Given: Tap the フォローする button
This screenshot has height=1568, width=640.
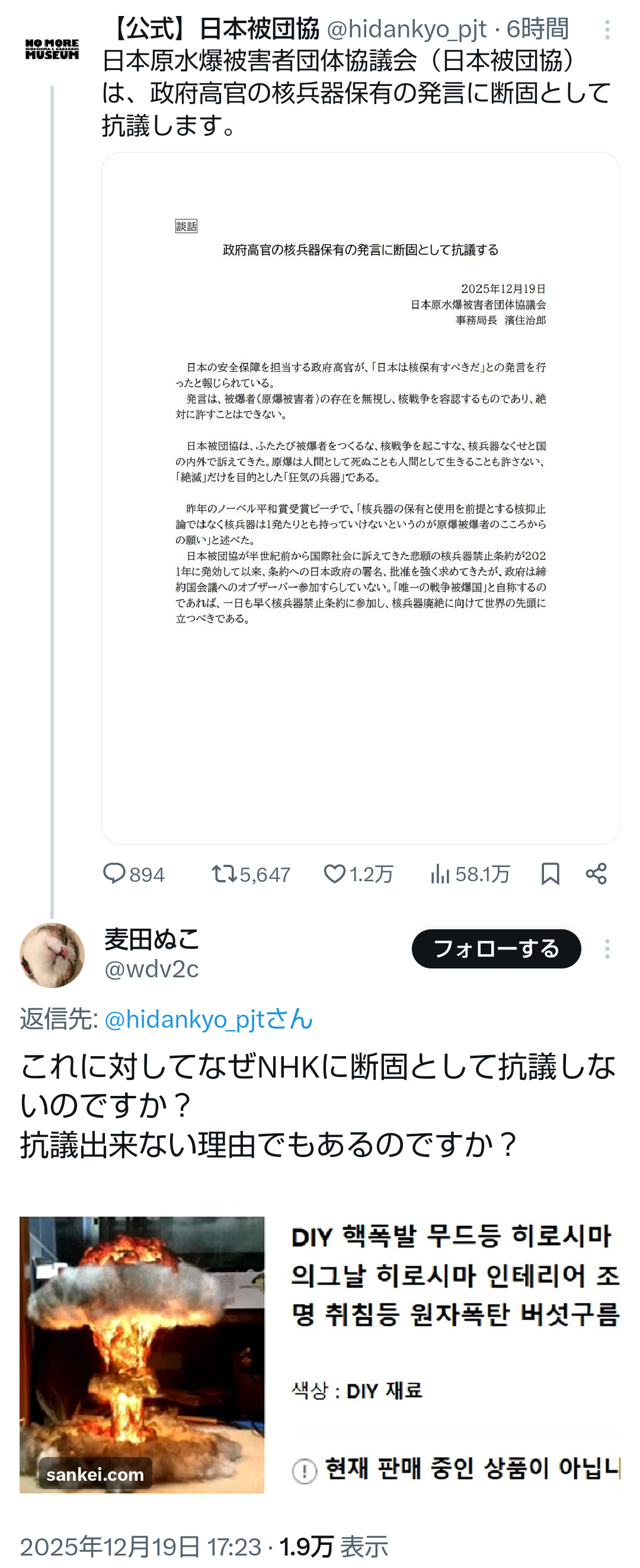Looking at the screenshot, I should (496, 948).
